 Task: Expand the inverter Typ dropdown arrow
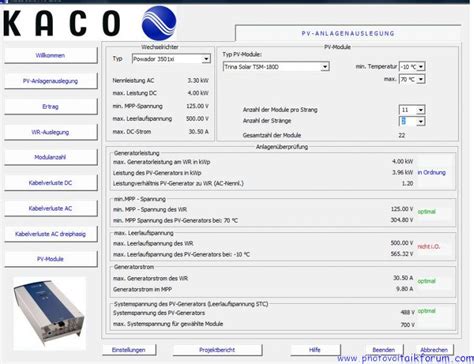206,59
